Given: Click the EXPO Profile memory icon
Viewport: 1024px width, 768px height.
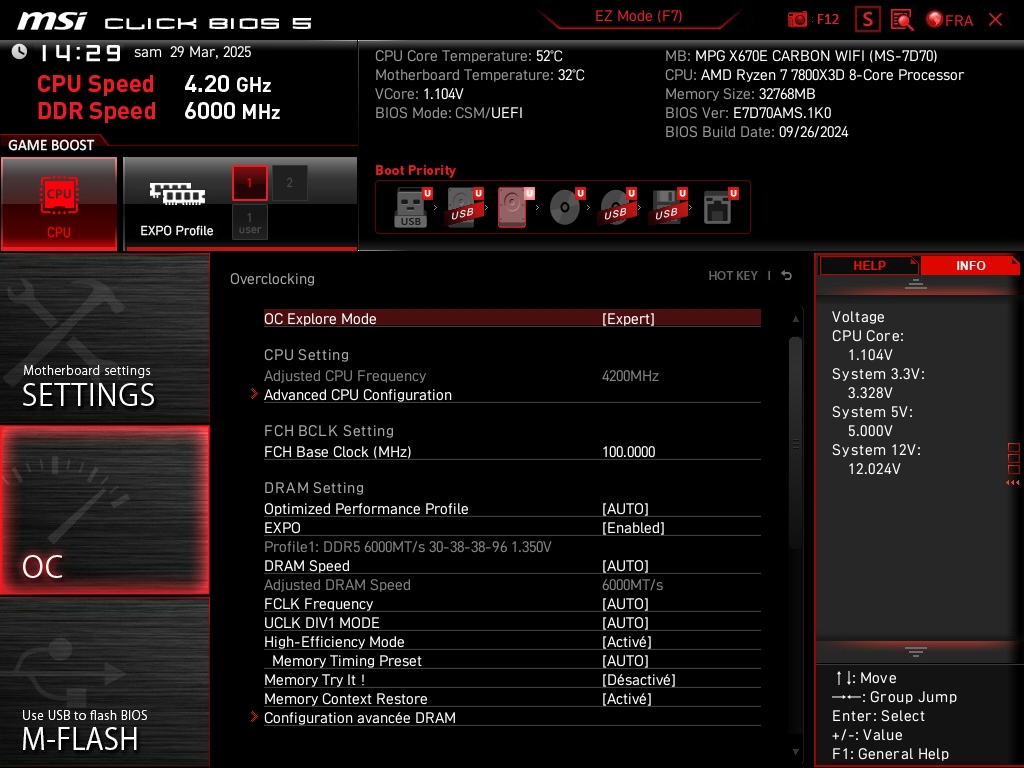Looking at the screenshot, I should 177,194.
